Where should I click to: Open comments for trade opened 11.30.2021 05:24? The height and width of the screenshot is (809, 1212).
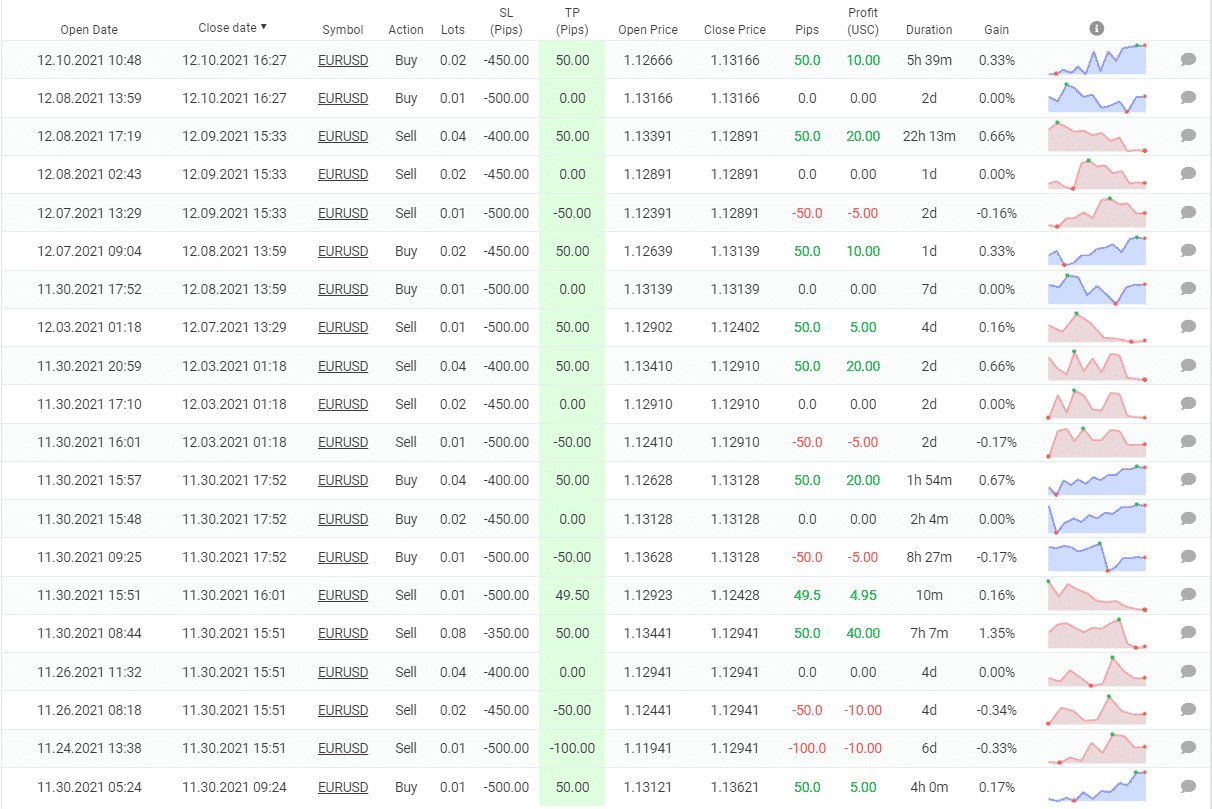(1188, 787)
